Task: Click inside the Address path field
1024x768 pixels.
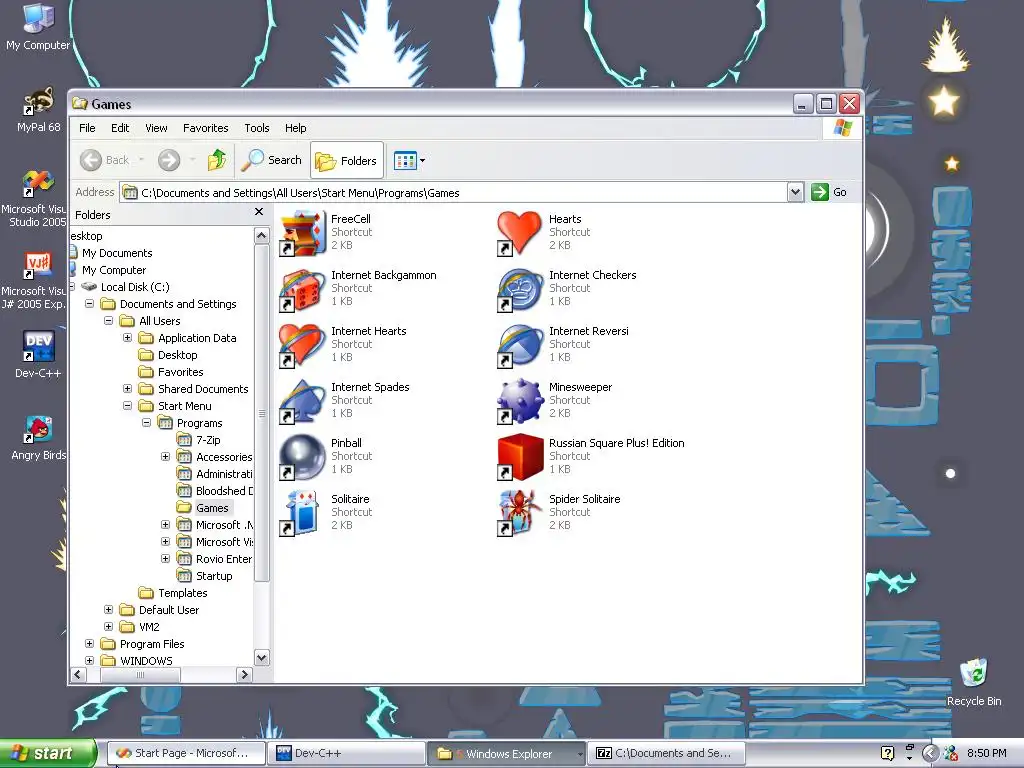Action: click(454, 193)
